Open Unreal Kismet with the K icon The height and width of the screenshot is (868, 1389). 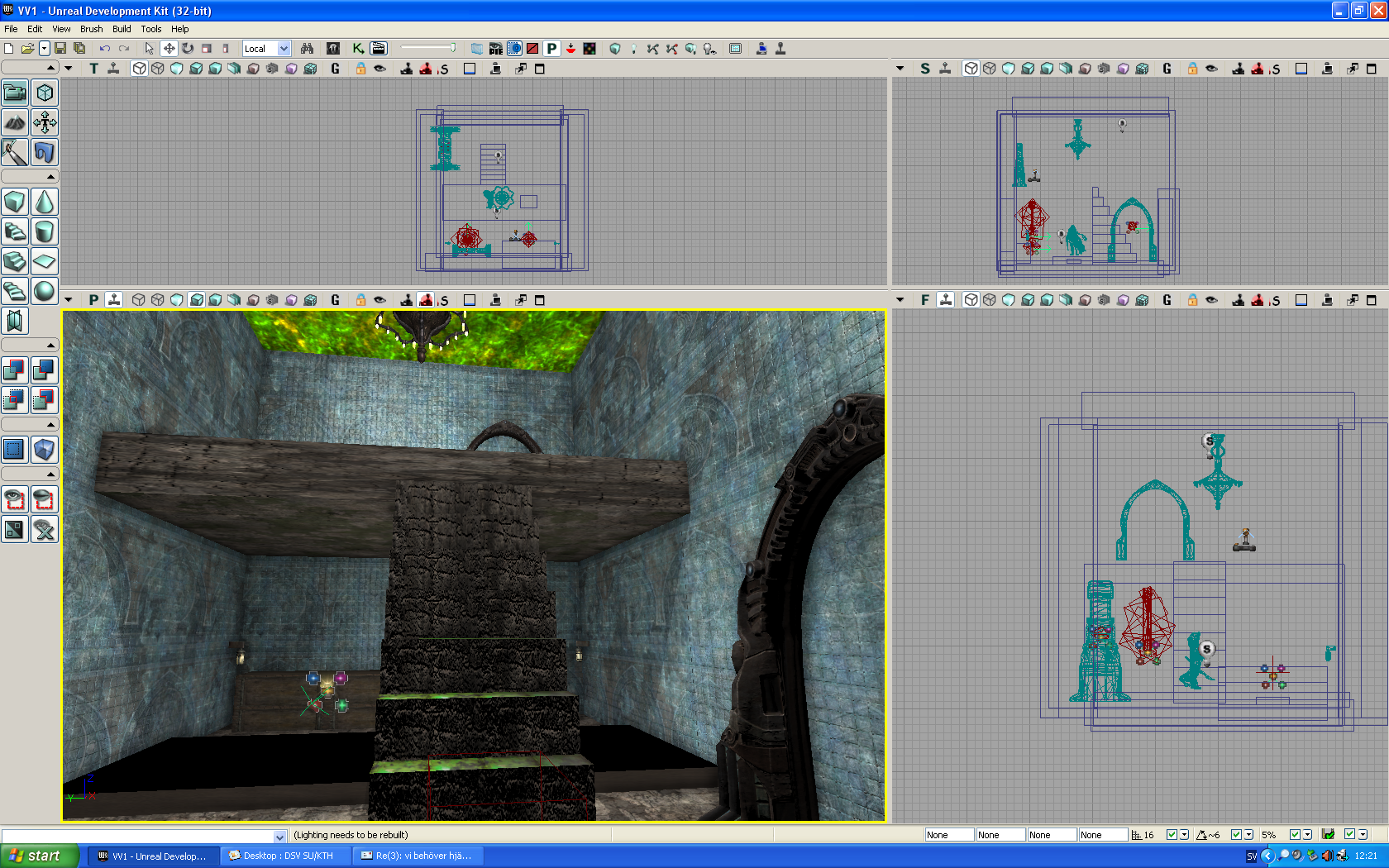358,49
